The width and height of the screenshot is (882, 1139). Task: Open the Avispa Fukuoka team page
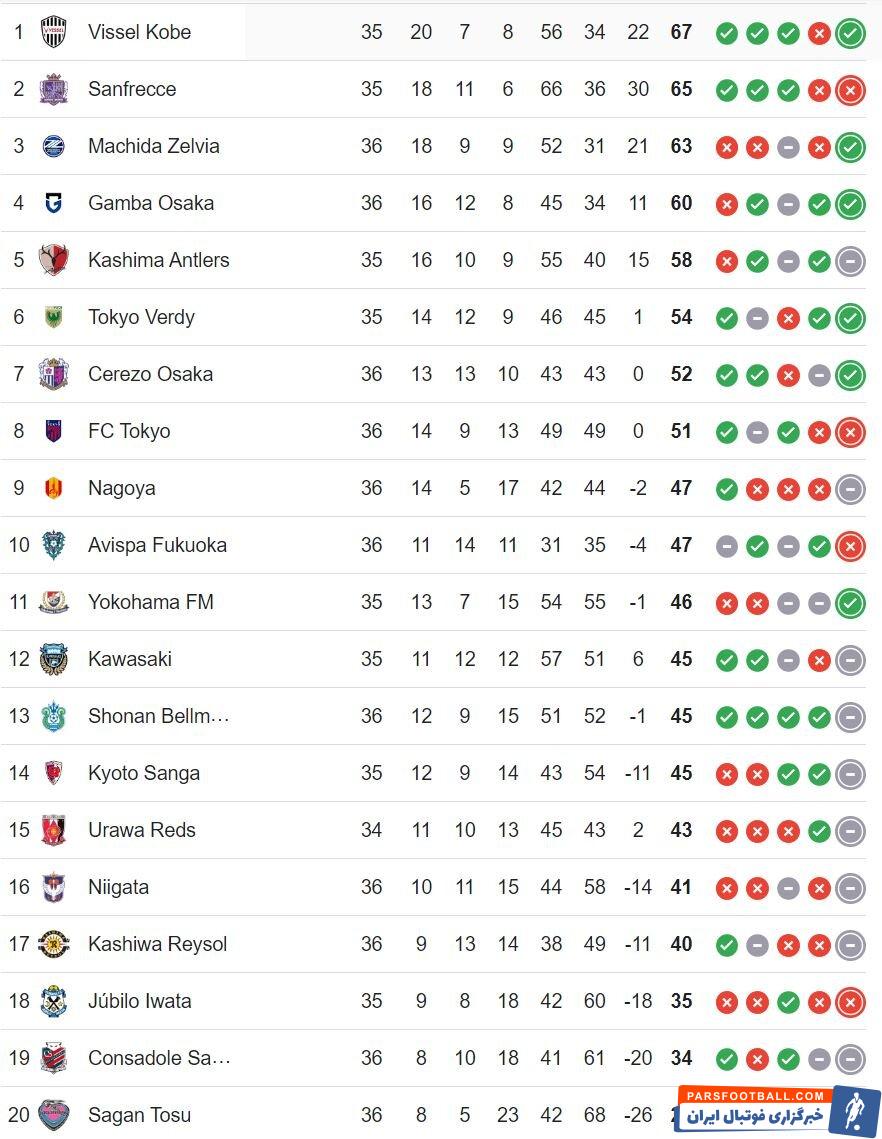click(157, 545)
